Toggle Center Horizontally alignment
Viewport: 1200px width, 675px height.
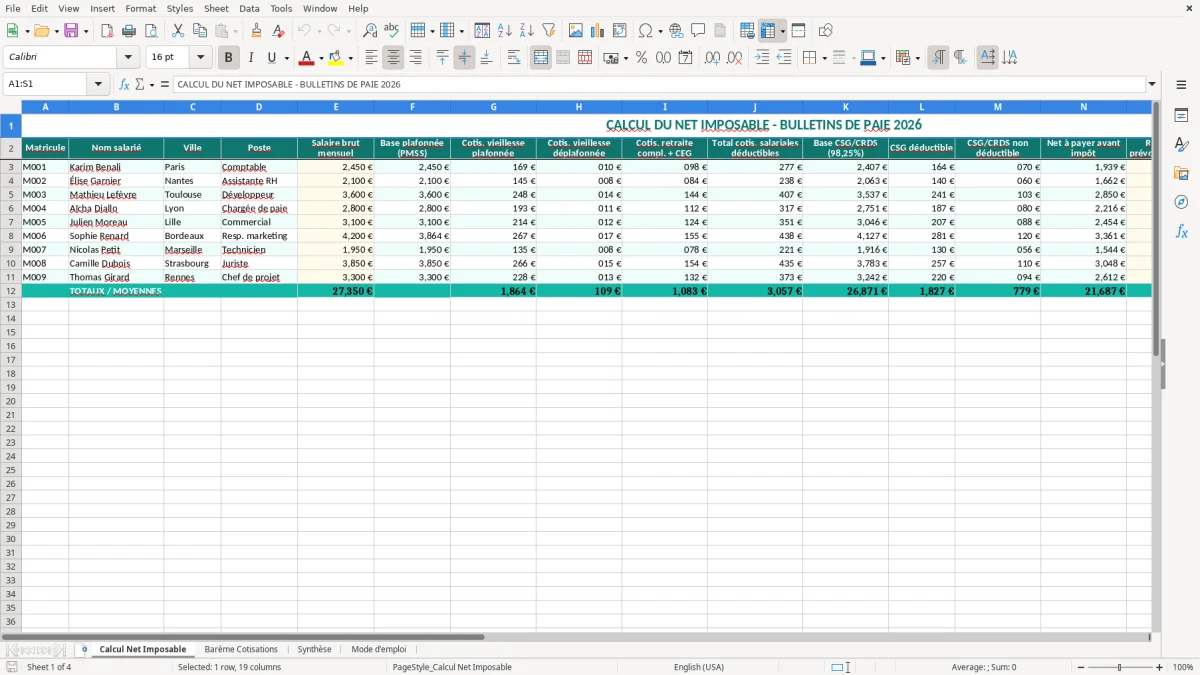tap(394, 58)
